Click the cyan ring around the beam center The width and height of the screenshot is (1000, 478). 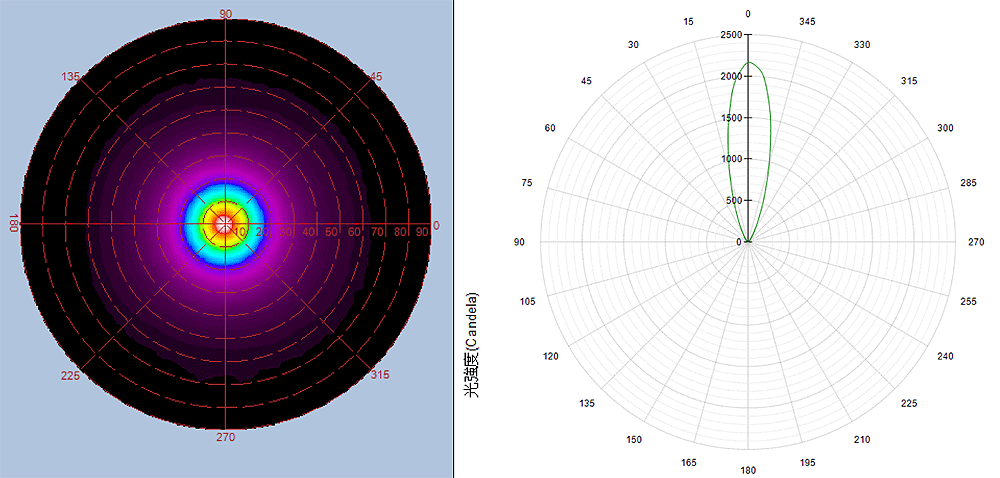(193, 223)
